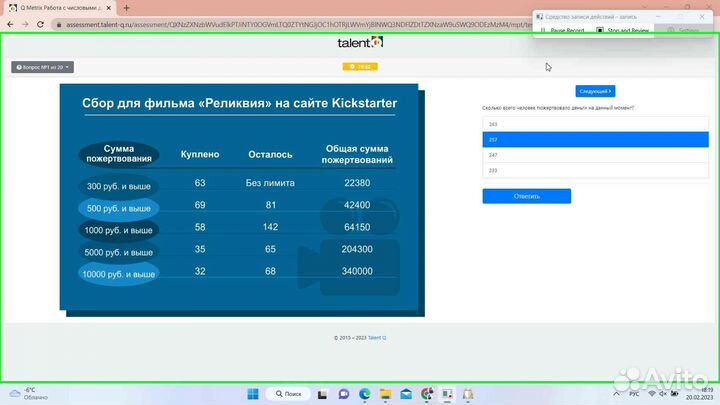720x405 pixels.
Task: Select answer option 263
Action: tap(595, 124)
